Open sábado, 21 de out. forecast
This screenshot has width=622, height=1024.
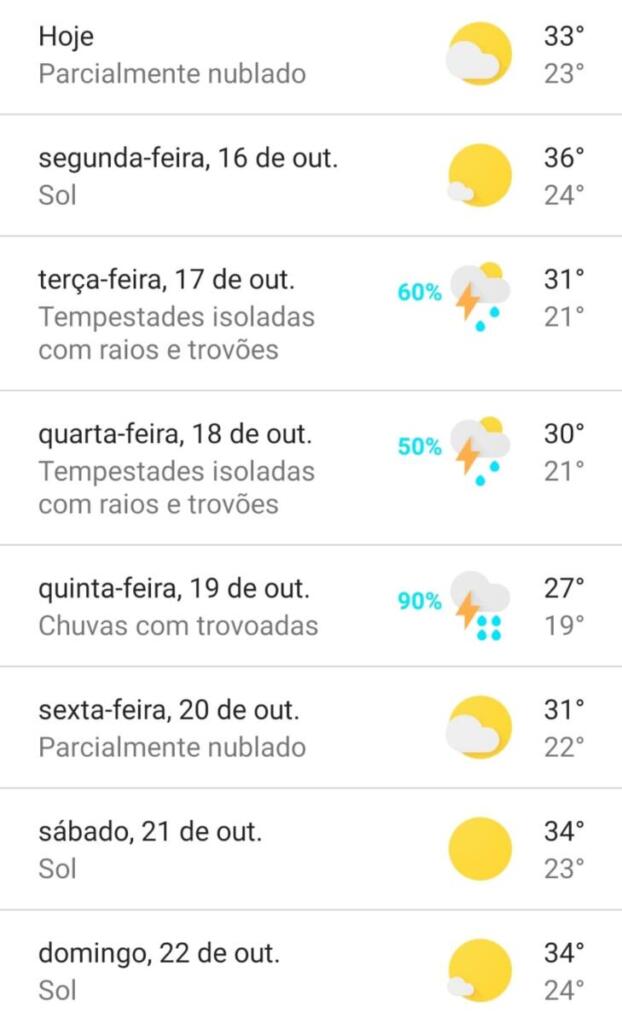point(150,832)
